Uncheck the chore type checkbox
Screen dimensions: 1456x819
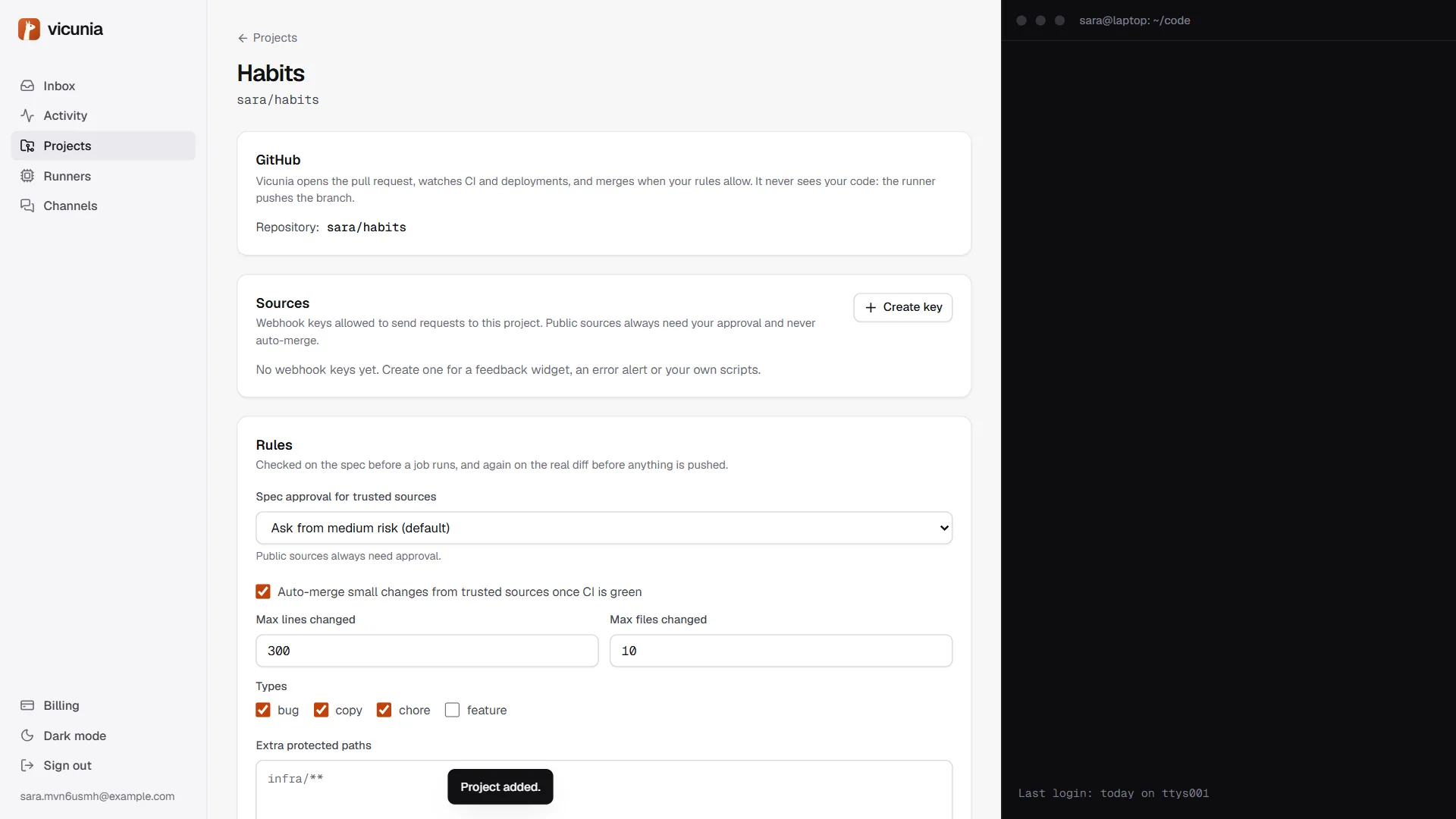tap(384, 710)
